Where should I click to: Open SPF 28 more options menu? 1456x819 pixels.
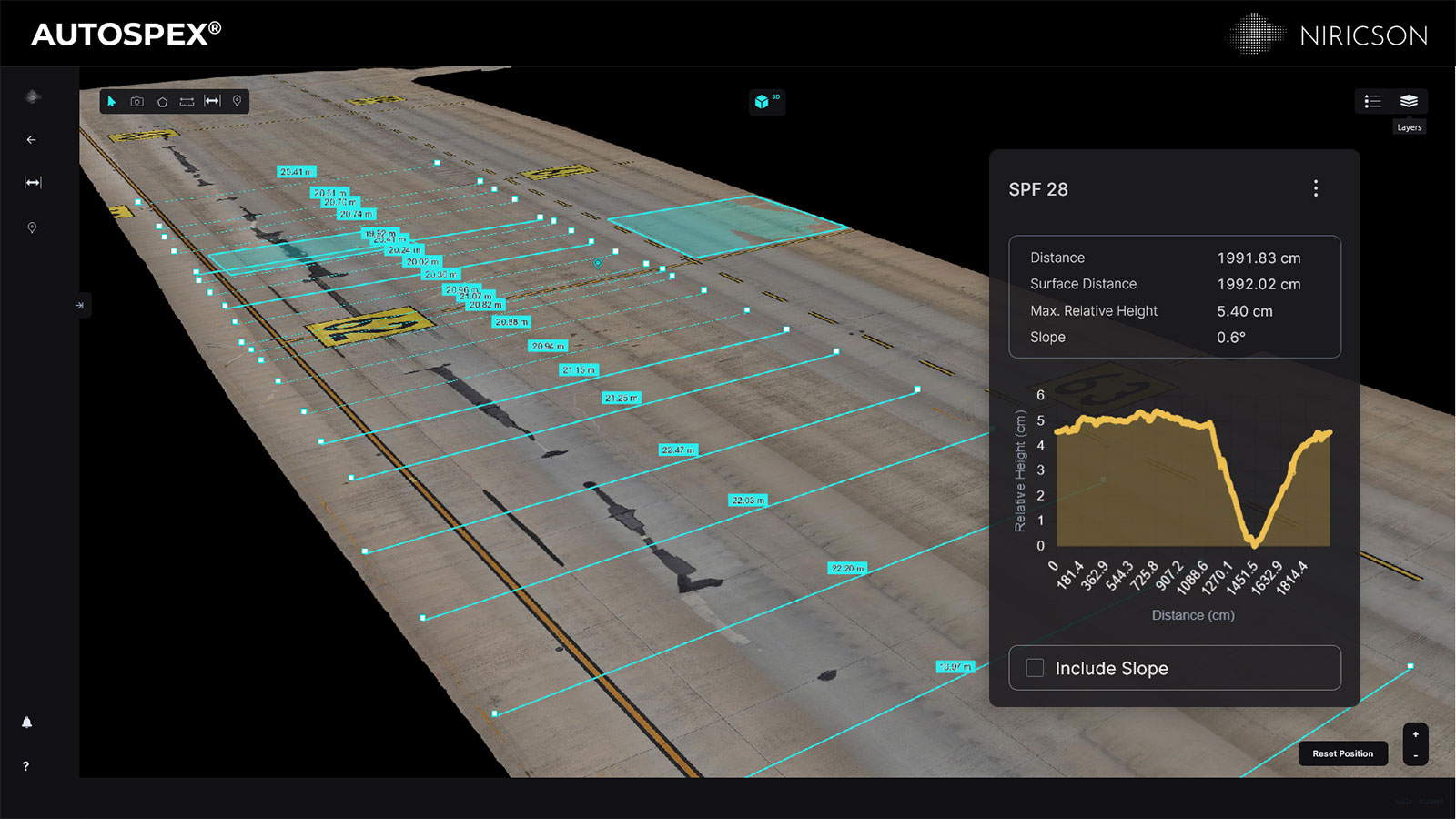coord(1316,188)
